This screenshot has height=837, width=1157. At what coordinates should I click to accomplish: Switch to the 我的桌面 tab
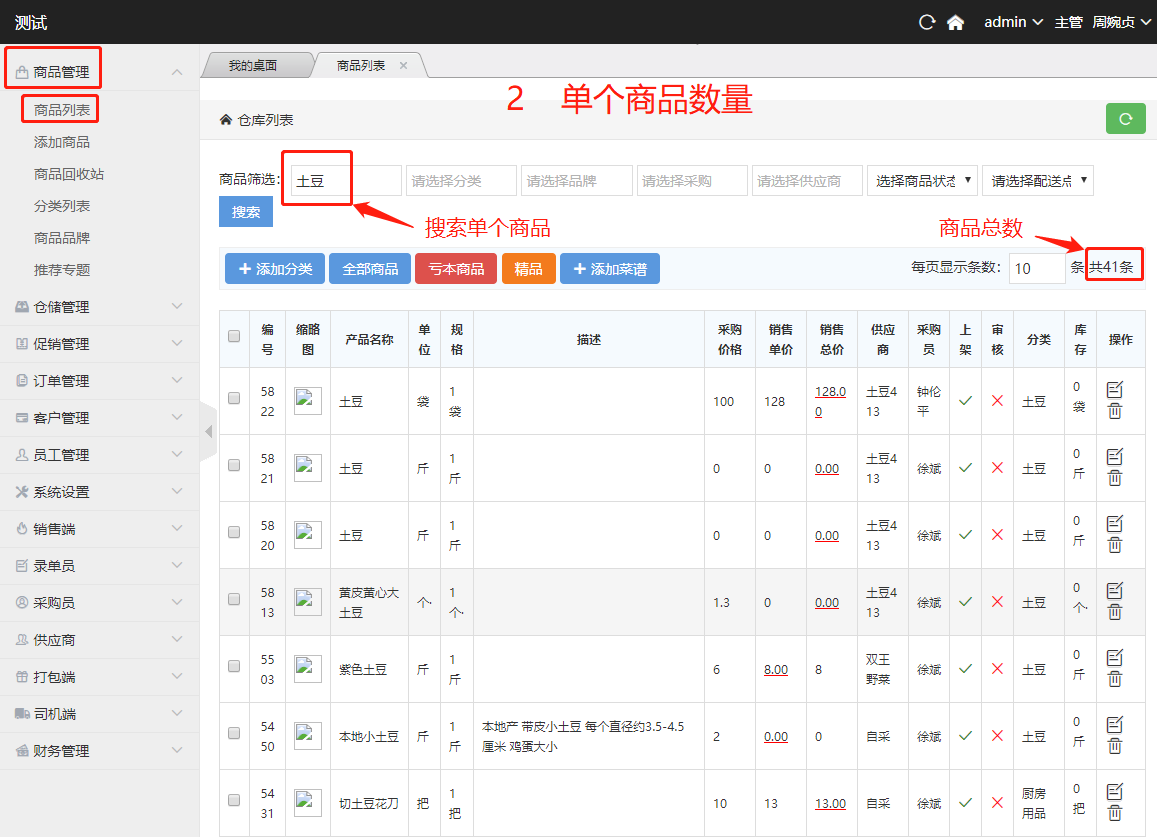pos(252,66)
